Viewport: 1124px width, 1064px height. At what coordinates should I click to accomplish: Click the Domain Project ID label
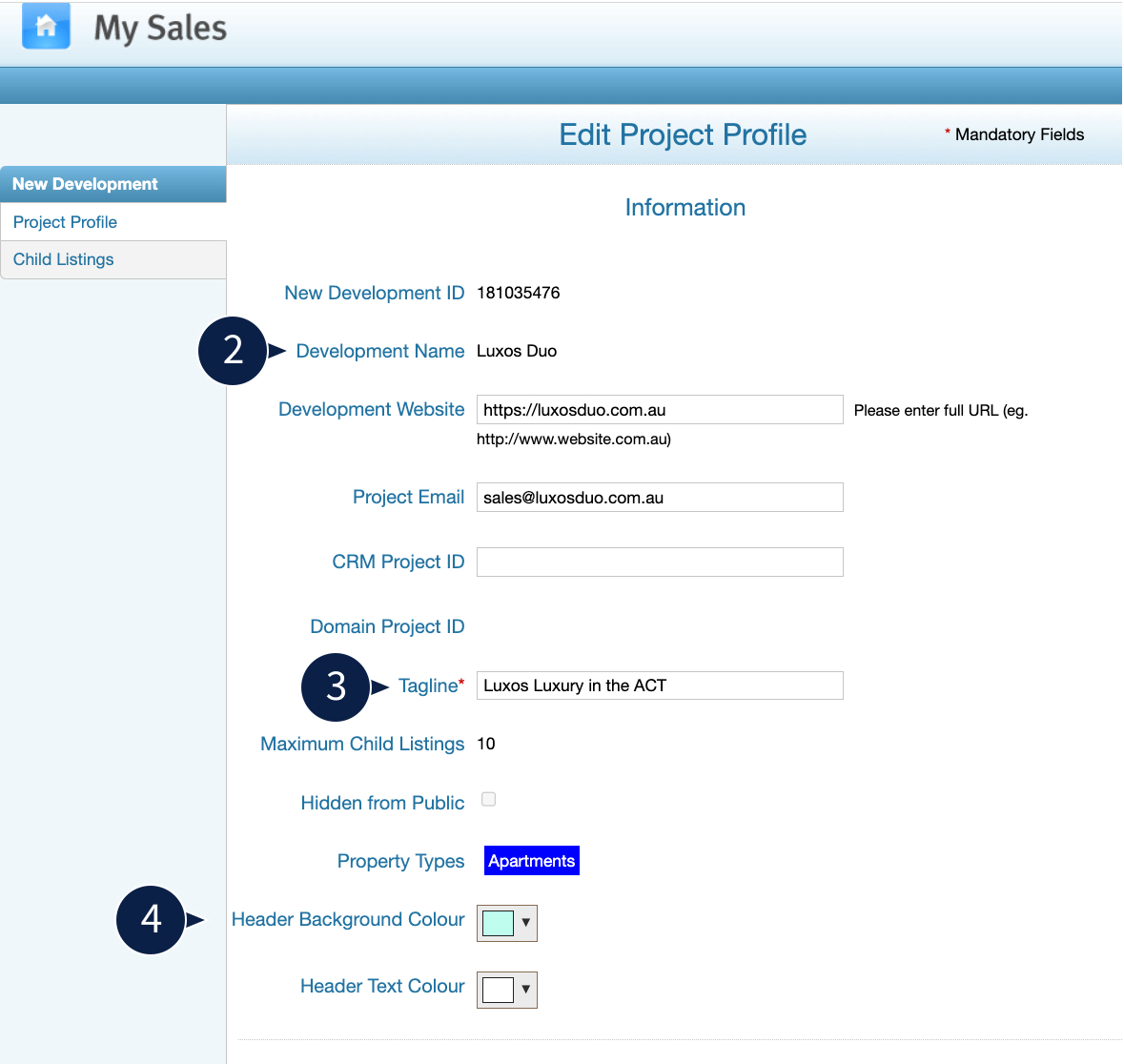click(x=387, y=626)
